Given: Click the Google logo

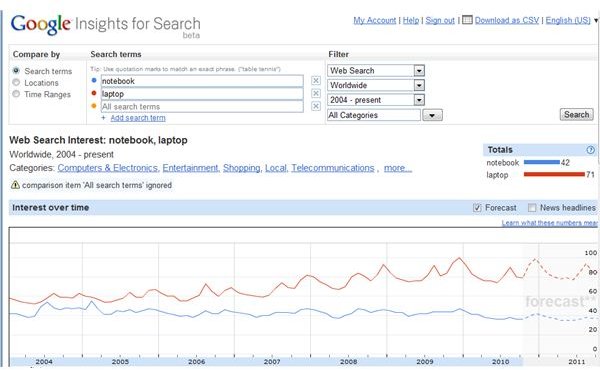Looking at the screenshot, I should (x=41, y=24).
